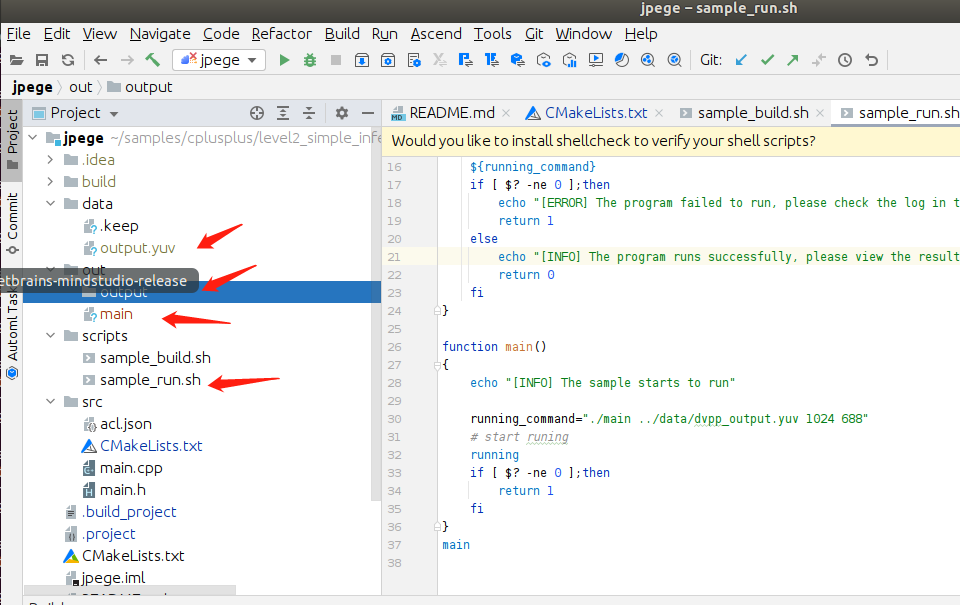This screenshot has height=605, width=960.
Task: Open the Tools menu
Action: [x=492, y=34]
